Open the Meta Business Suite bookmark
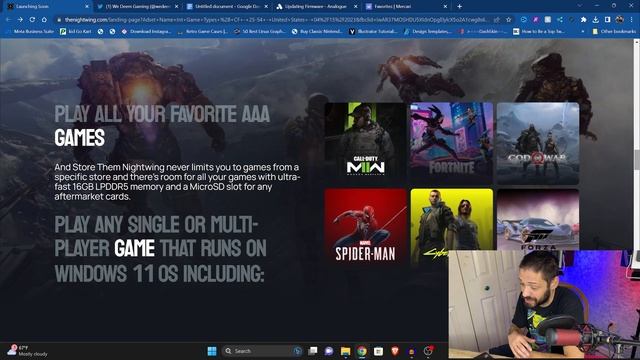The height and width of the screenshot is (360, 640). (30, 31)
